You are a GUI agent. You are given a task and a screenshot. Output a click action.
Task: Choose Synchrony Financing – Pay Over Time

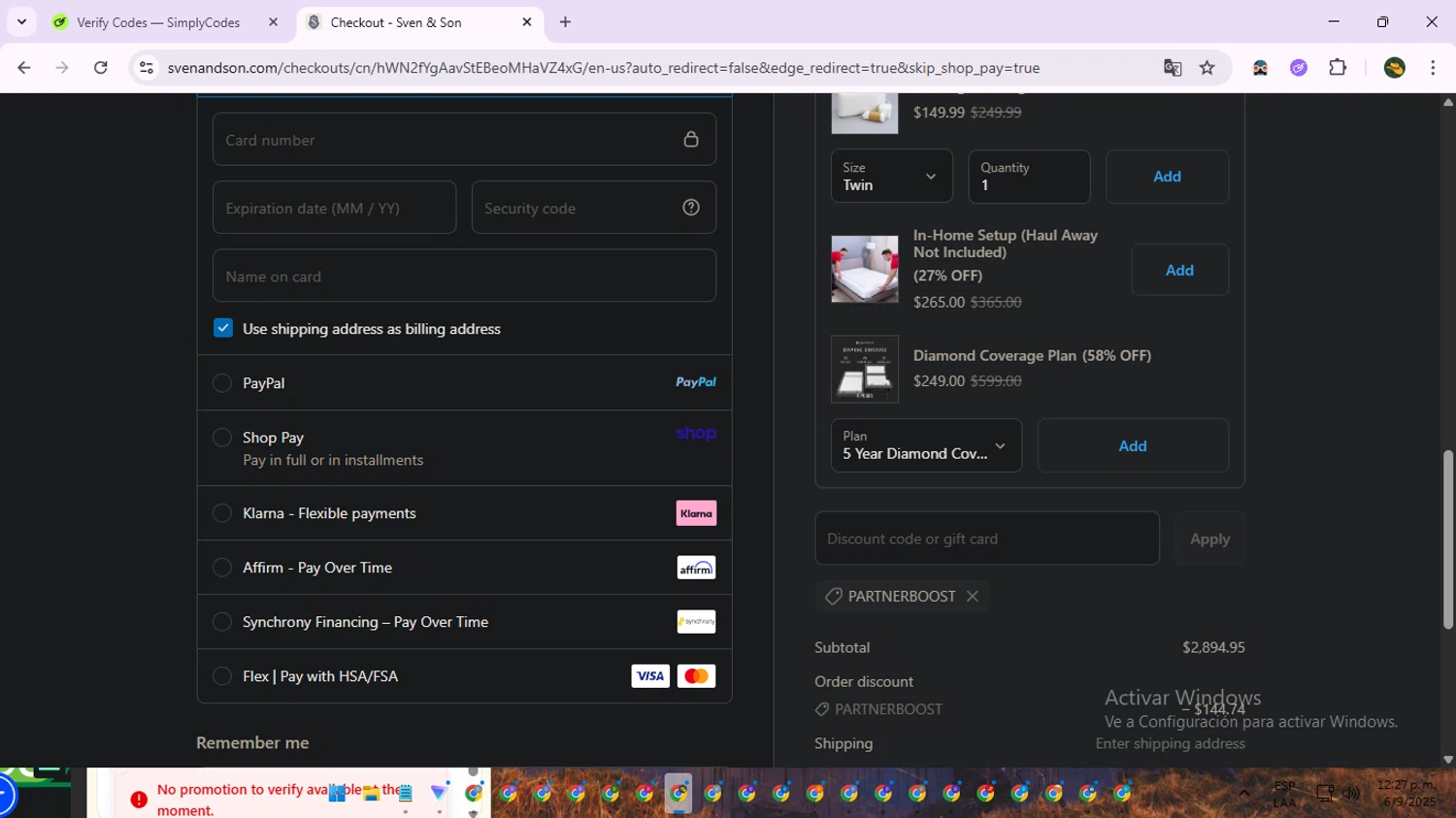point(222,622)
